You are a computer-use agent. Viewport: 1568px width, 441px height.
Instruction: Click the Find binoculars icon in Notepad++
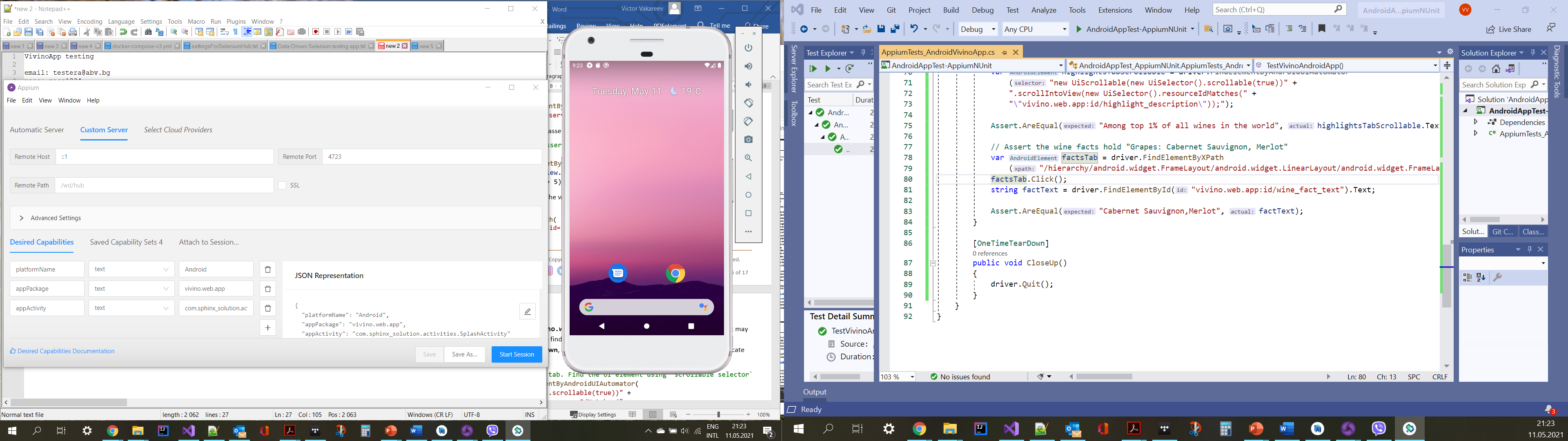pyautogui.click(x=148, y=32)
